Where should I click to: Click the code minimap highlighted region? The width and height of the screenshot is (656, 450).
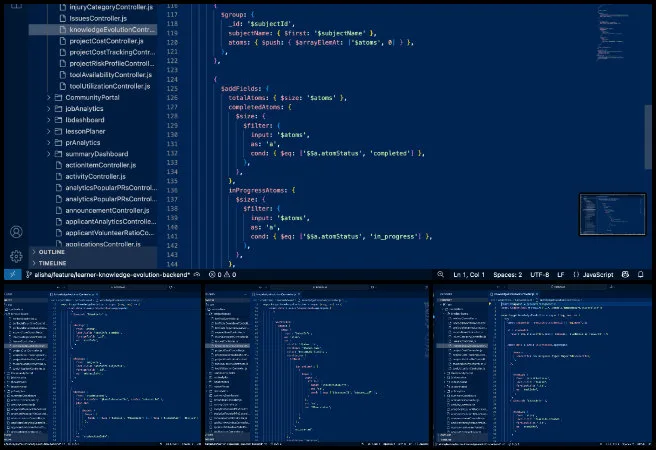coord(608,213)
